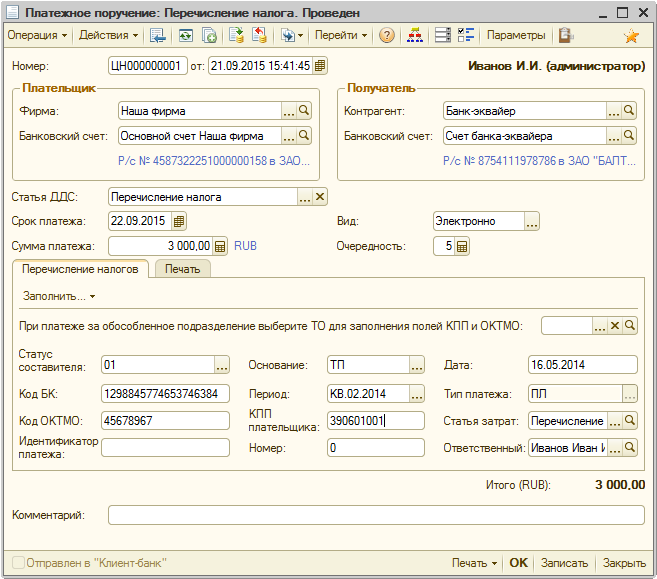Click ellipsis button for Контрагент field
The image size is (657, 579).
(614, 111)
